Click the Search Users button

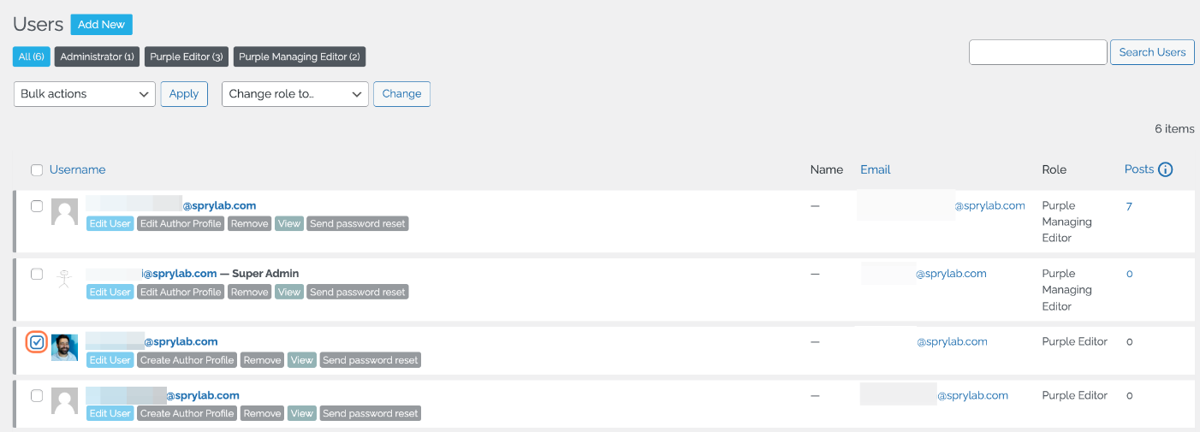[1152, 52]
